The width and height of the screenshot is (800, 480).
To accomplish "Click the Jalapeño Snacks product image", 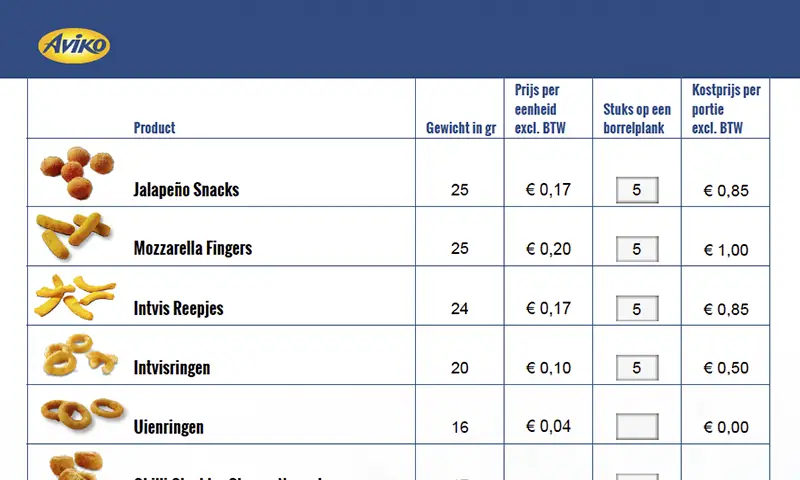I will pos(79,173).
